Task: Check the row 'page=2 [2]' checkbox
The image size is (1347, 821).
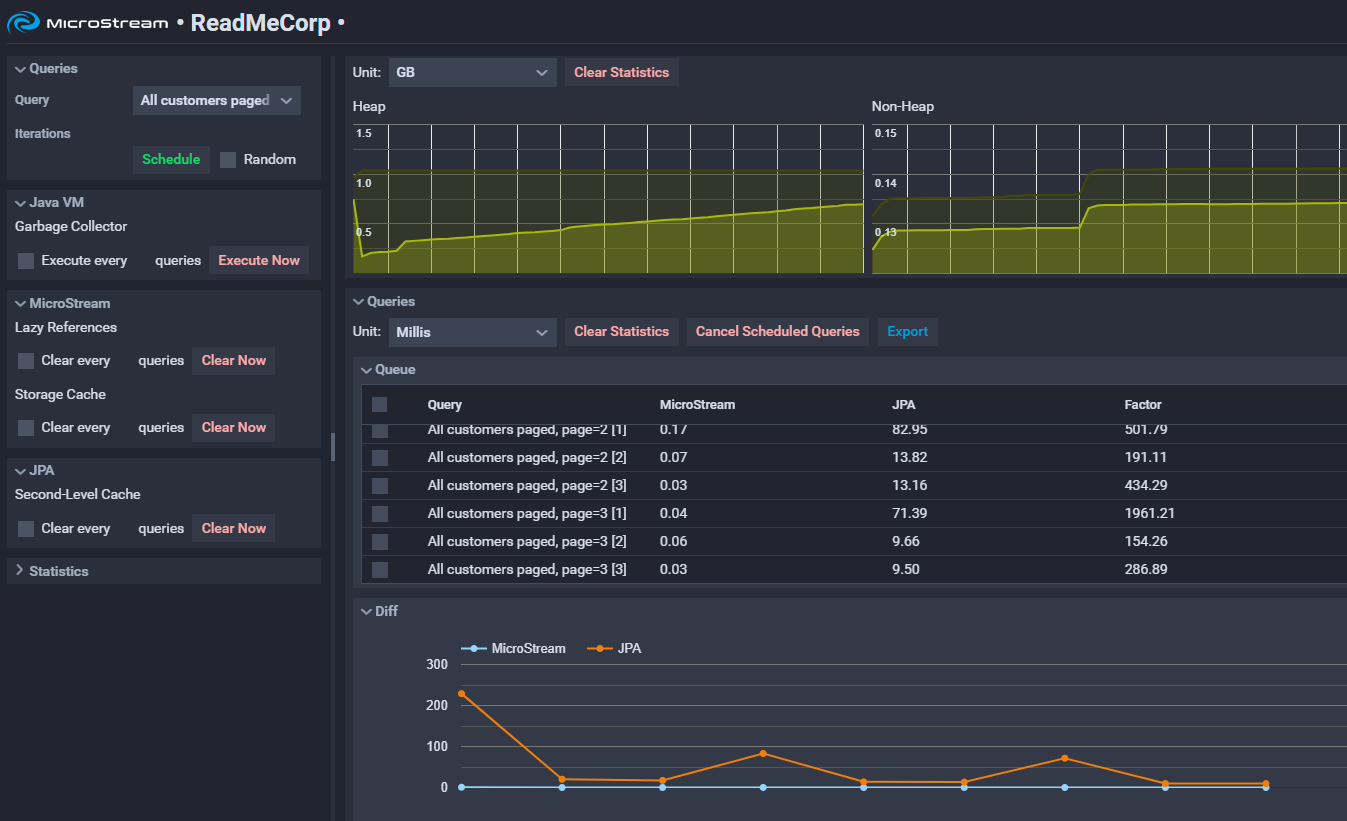Action: [380, 458]
